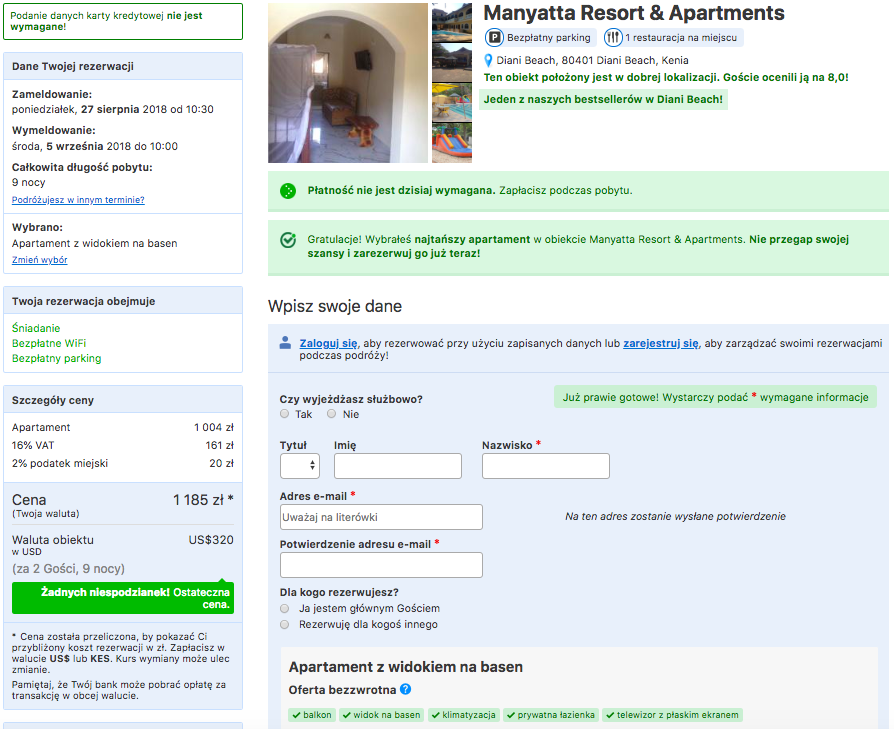Viewport: 894px width, 729px height.
Task: Click Jeden z naszych bestsellerów badge
Action: (603, 99)
